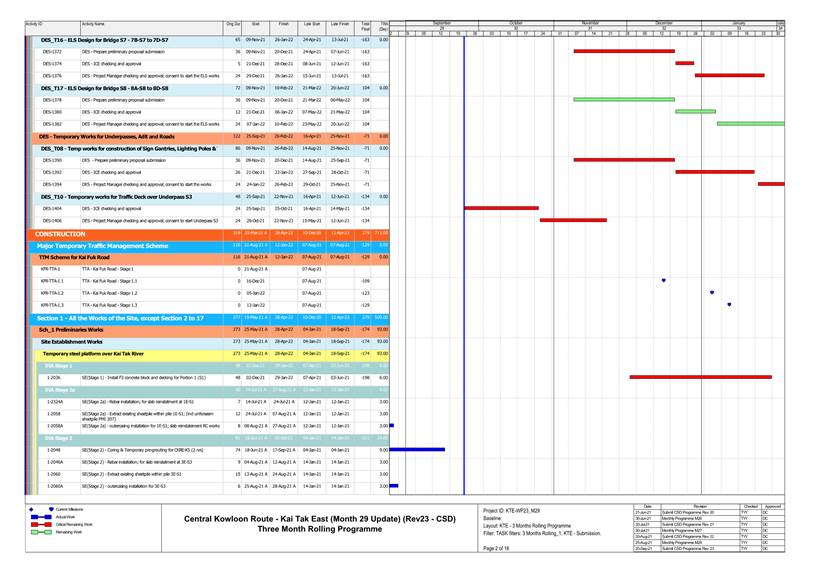Select the KPR-TTA-1.2 milestone diamond
Viewport: 832px width, 588px height.
point(712,293)
